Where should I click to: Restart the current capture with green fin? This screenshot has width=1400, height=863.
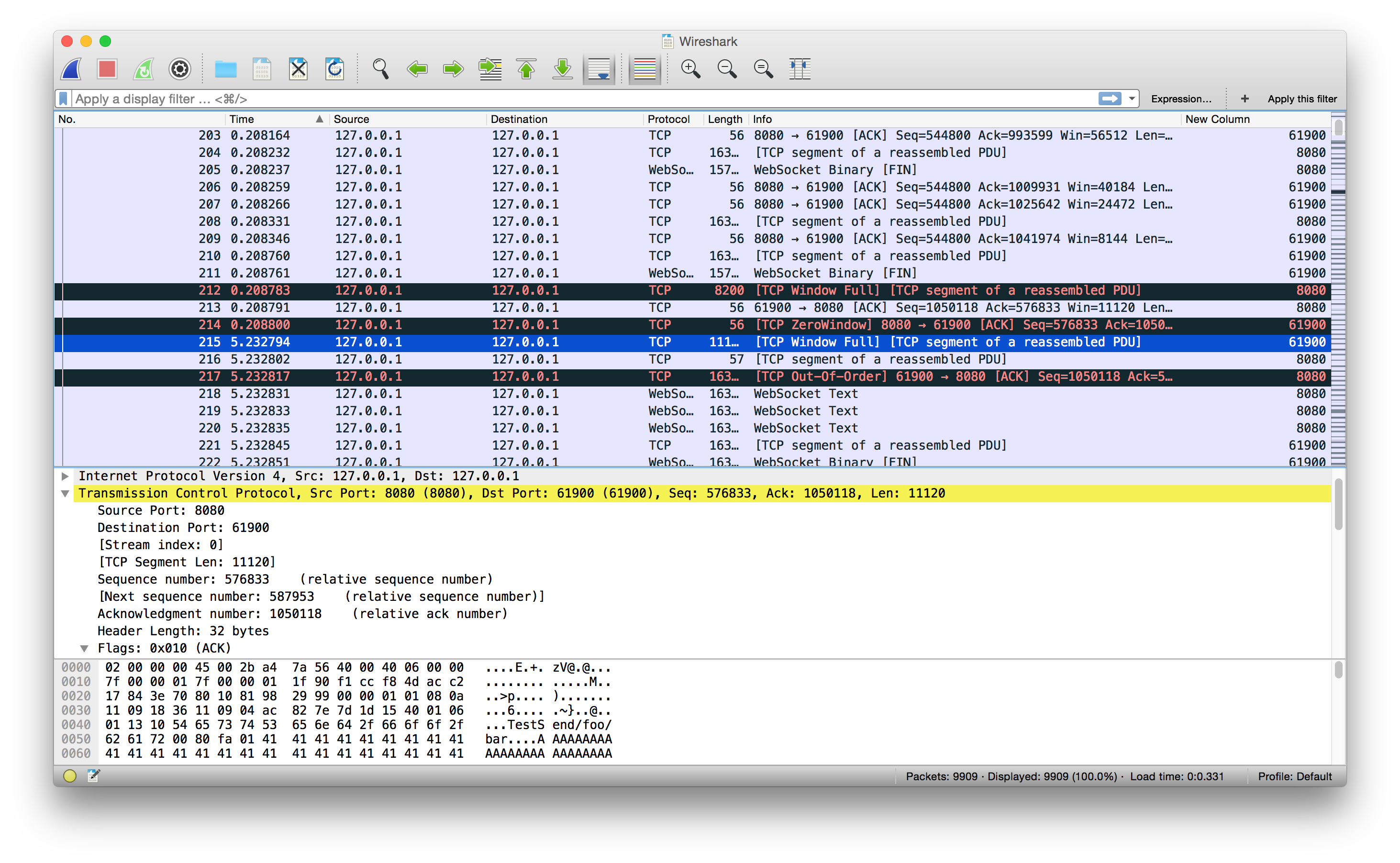pyautogui.click(x=143, y=69)
